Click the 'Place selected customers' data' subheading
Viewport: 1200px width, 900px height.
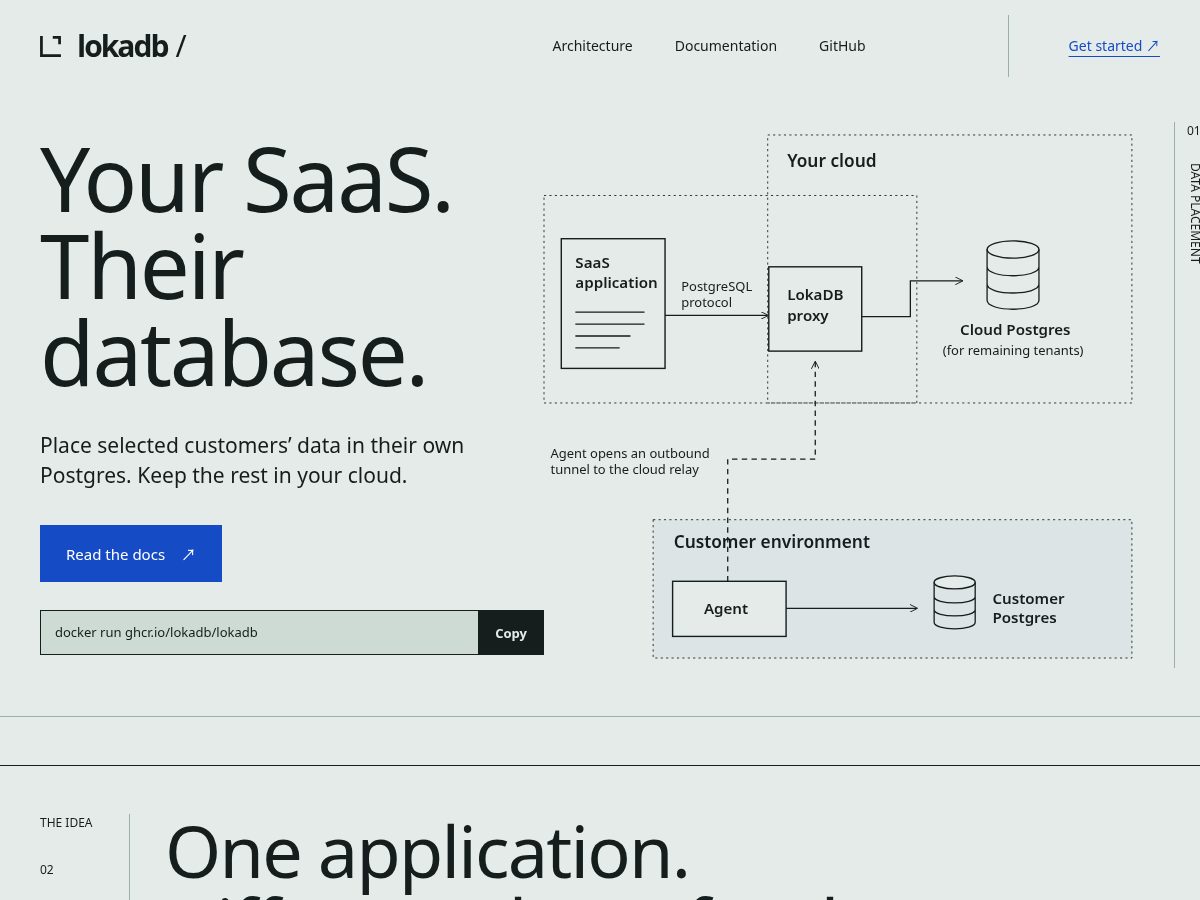click(x=252, y=460)
